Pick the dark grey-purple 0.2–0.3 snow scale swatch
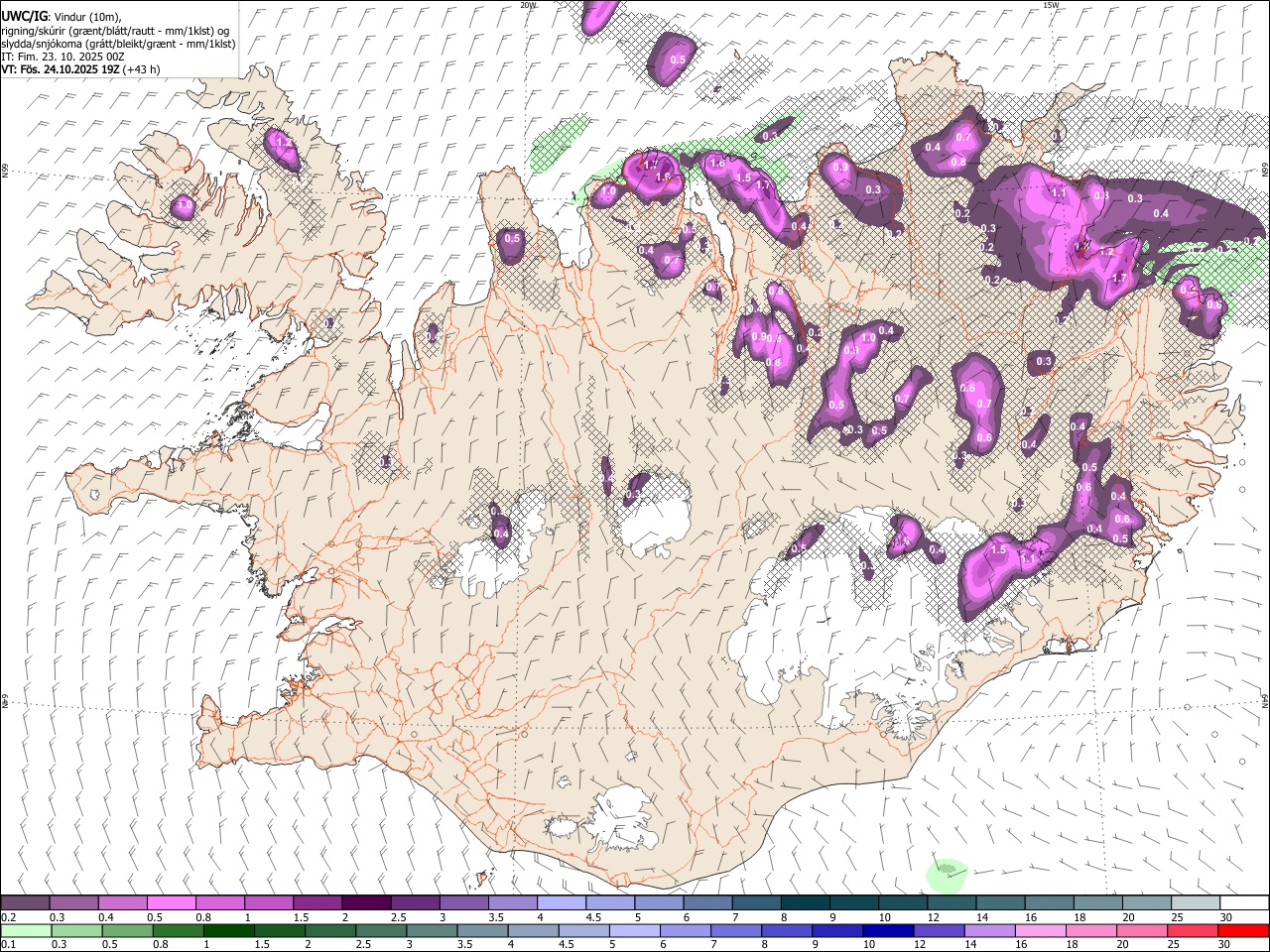 click(25, 902)
